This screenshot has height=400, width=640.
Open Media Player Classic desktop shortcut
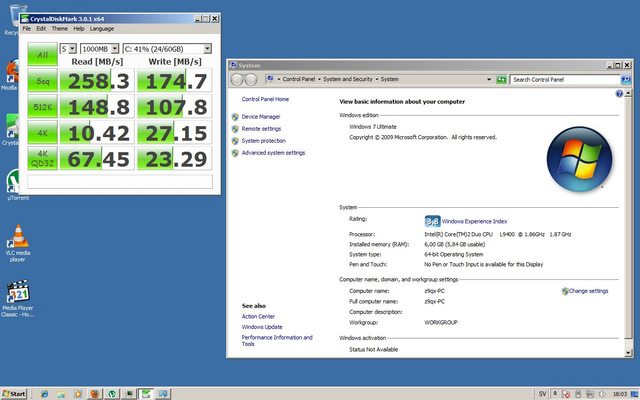18,298
